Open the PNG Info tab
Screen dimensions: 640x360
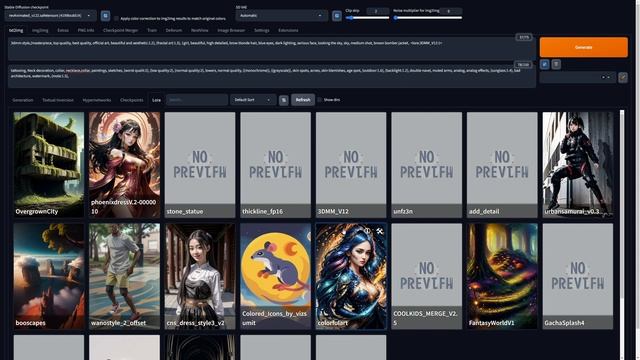86,30
